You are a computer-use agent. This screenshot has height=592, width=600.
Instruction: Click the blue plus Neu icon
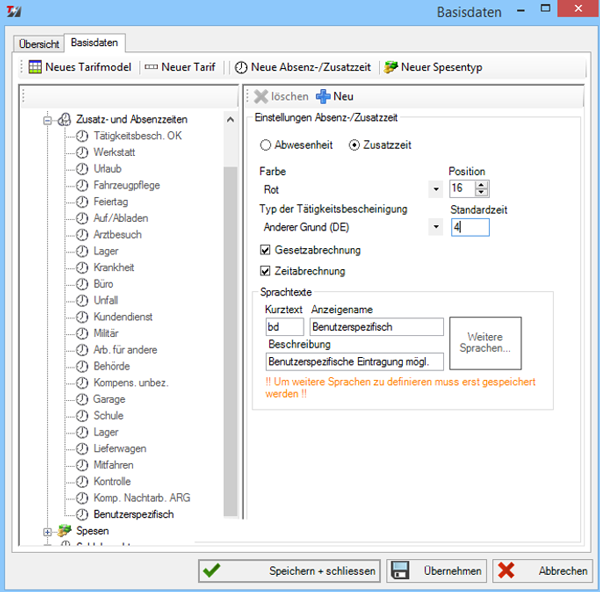click(x=322, y=97)
